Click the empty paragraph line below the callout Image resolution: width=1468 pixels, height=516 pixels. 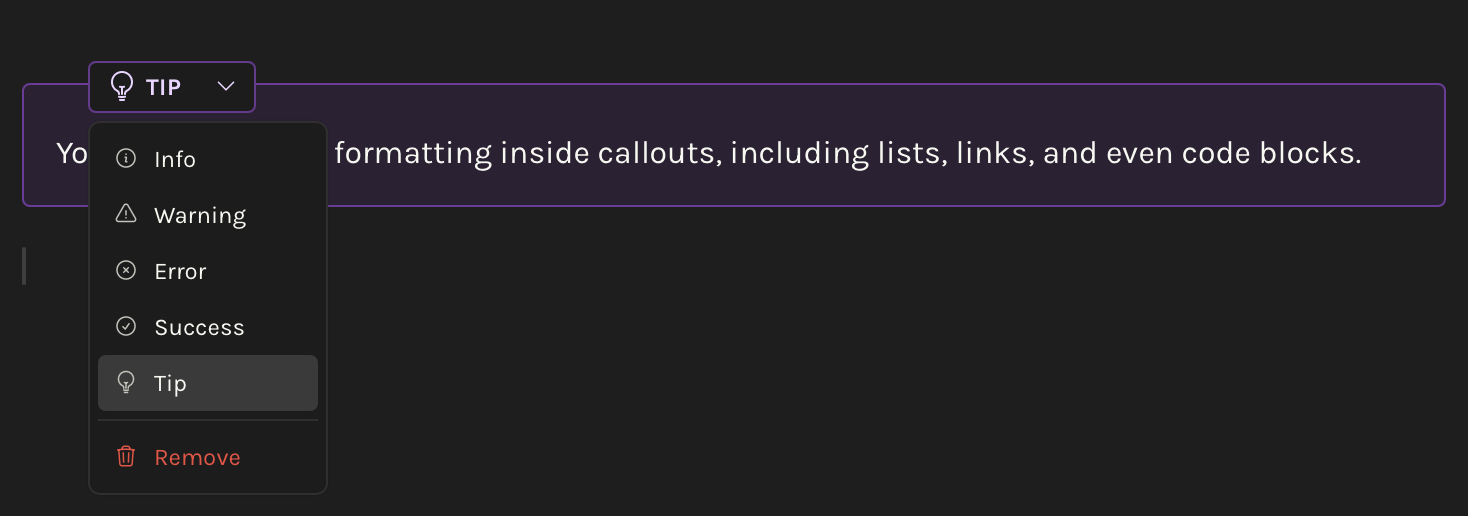coord(700,266)
